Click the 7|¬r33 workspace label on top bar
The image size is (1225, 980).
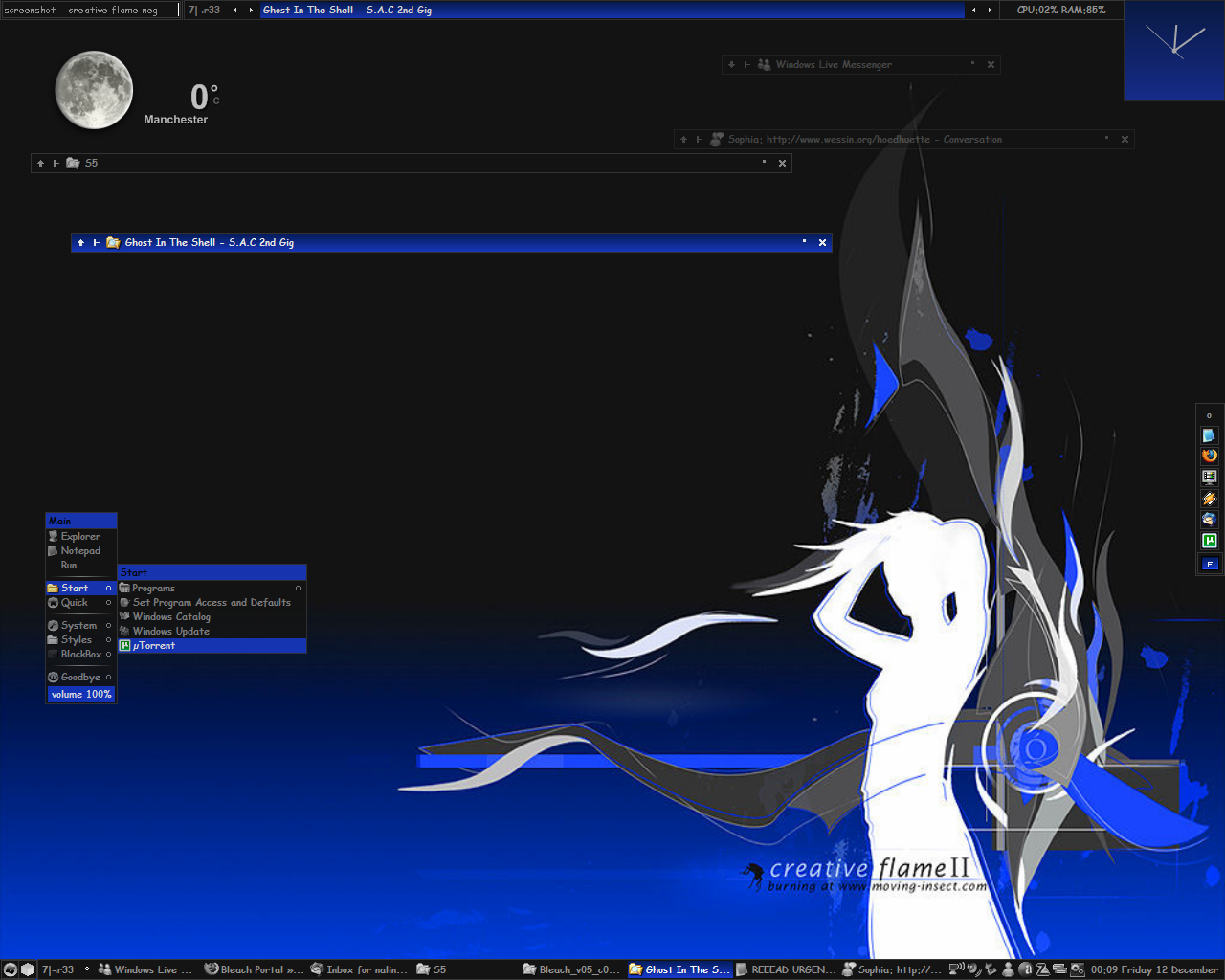(x=204, y=11)
